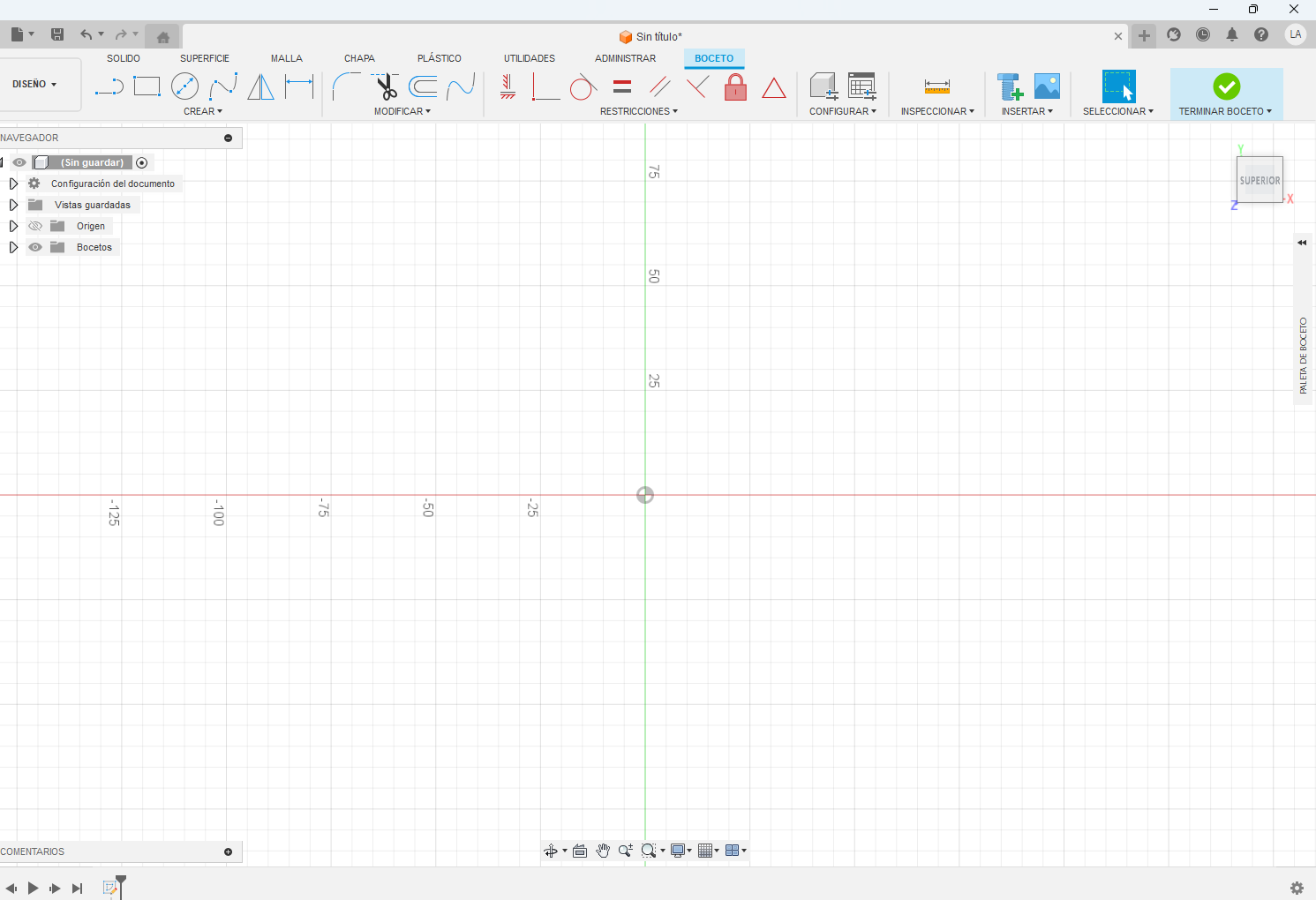Switch to the PLÁSTICO tab
The width and height of the screenshot is (1316, 900).
point(440,58)
